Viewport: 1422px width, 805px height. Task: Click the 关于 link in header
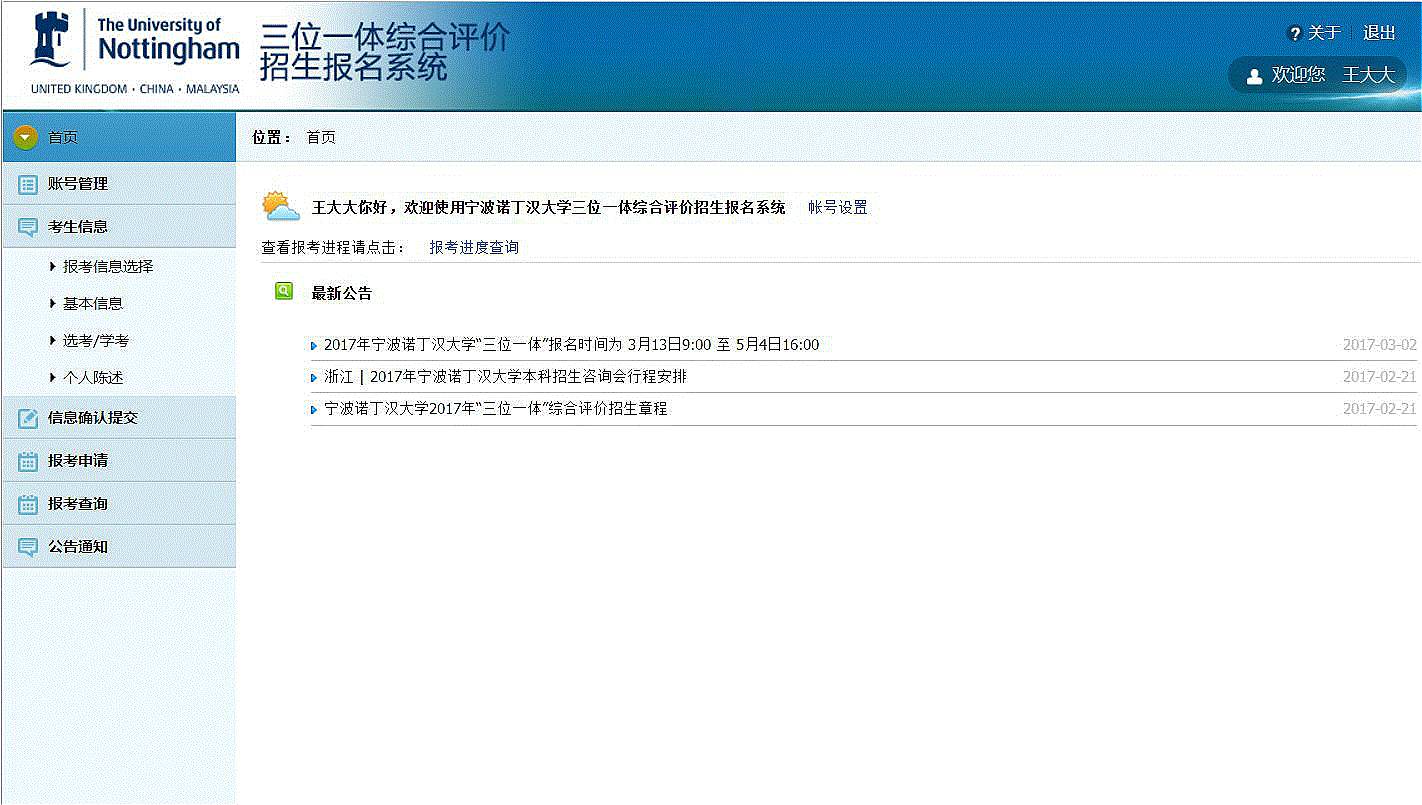pyautogui.click(x=1324, y=33)
